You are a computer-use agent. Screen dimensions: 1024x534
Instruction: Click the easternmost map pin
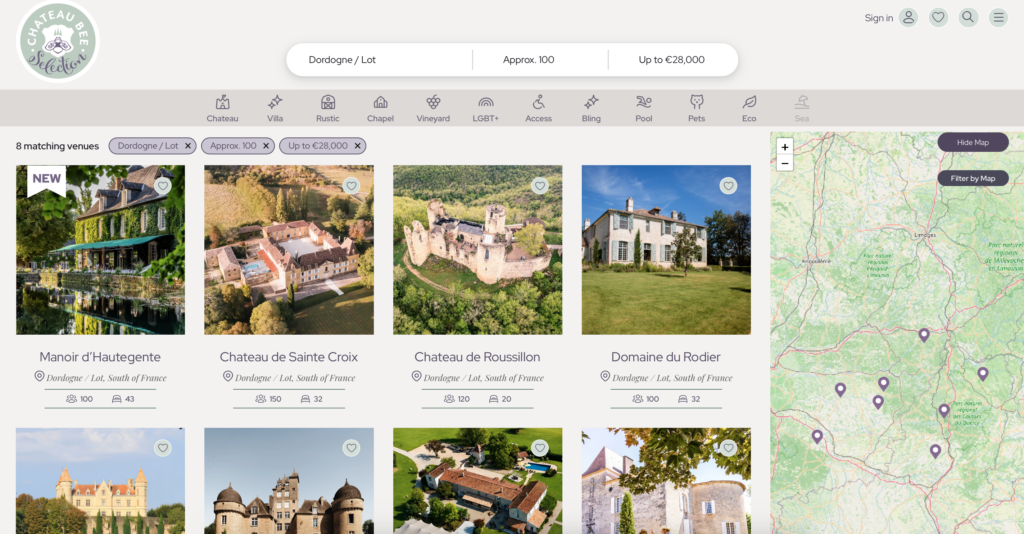click(983, 373)
